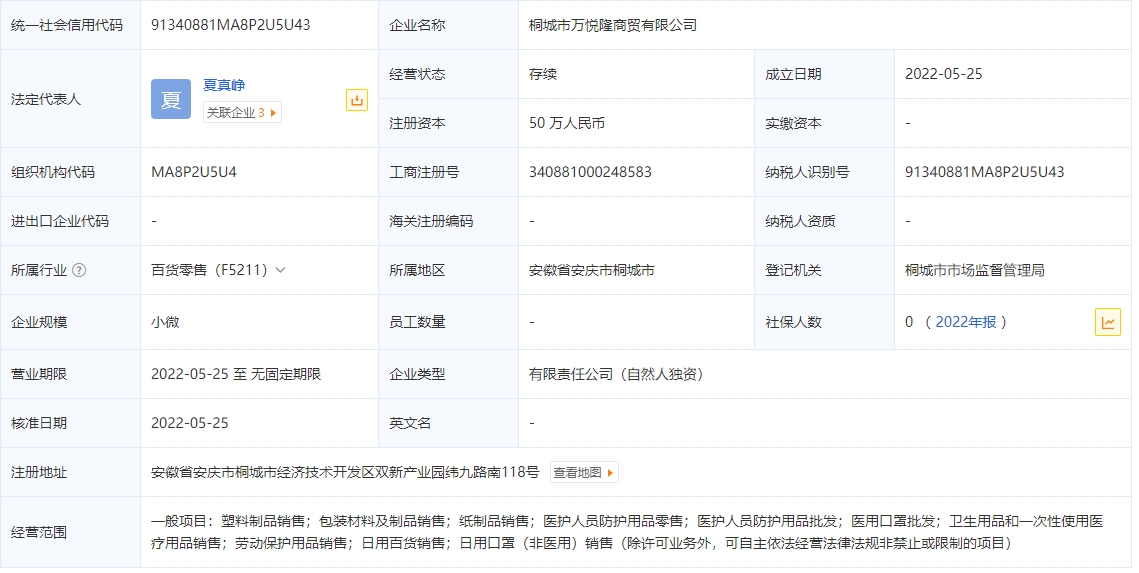The image size is (1139, 573).
Task: Click company name 桐城市万悦隆商贸有限公司
Action: click(x=612, y=25)
